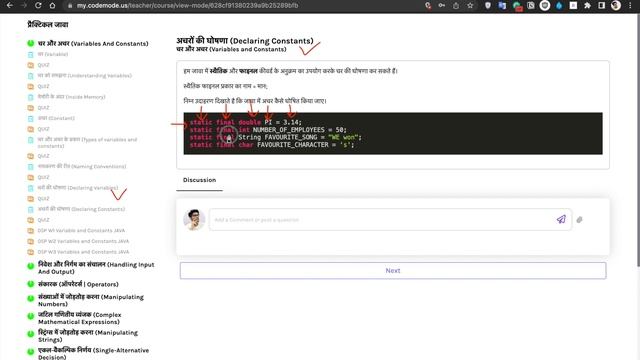Open the Understanding Variables lesson

pos(84,76)
